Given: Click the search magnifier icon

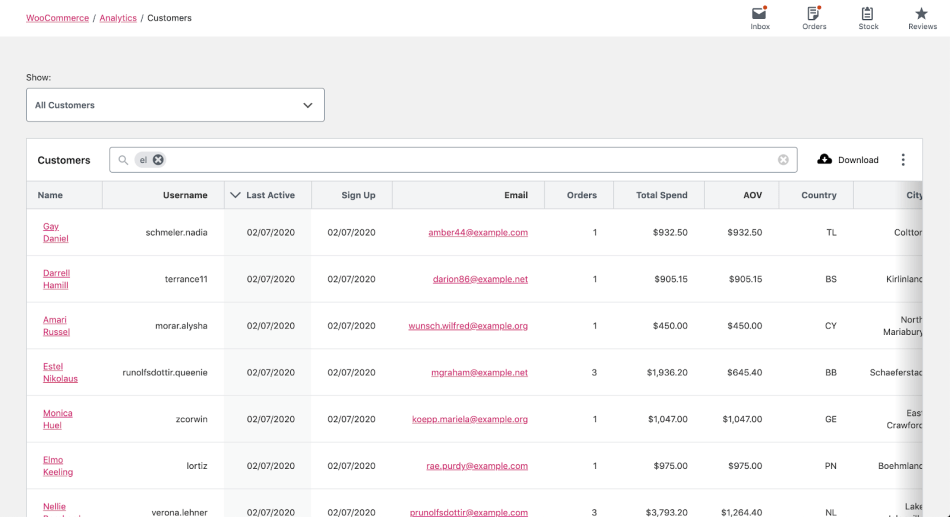Looking at the screenshot, I should [123, 160].
